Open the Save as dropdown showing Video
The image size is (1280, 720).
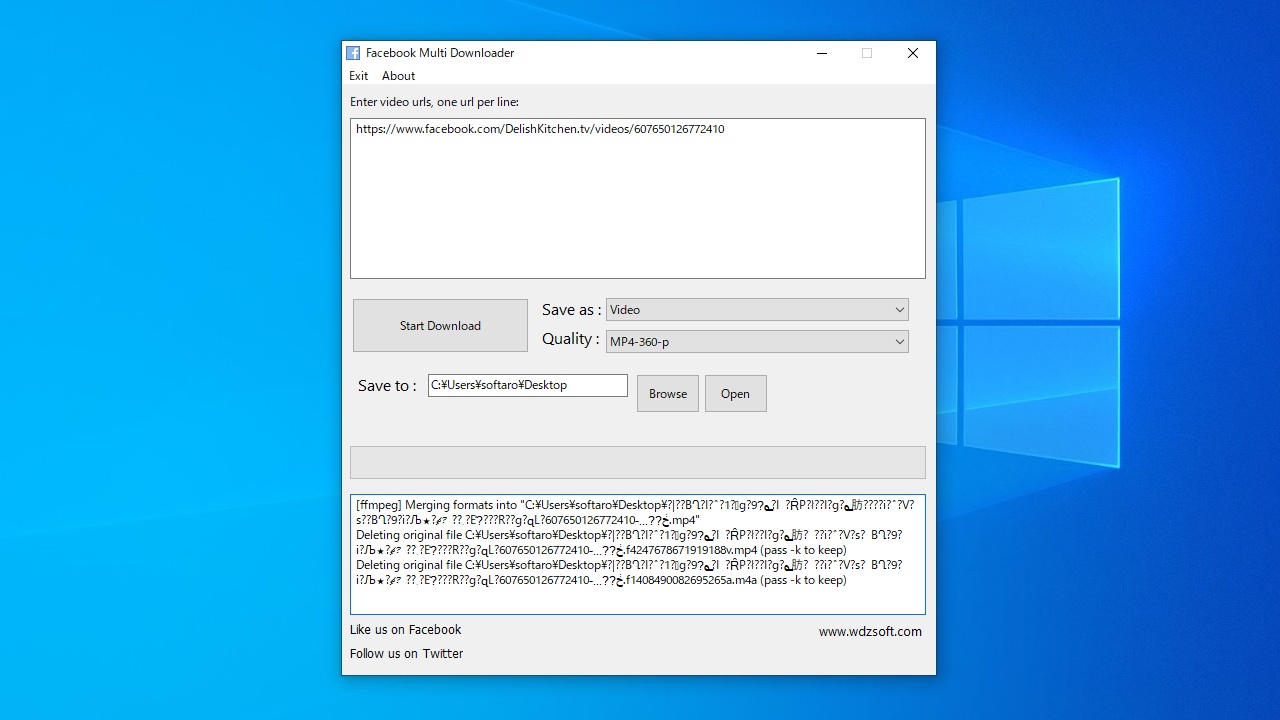(757, 310)
